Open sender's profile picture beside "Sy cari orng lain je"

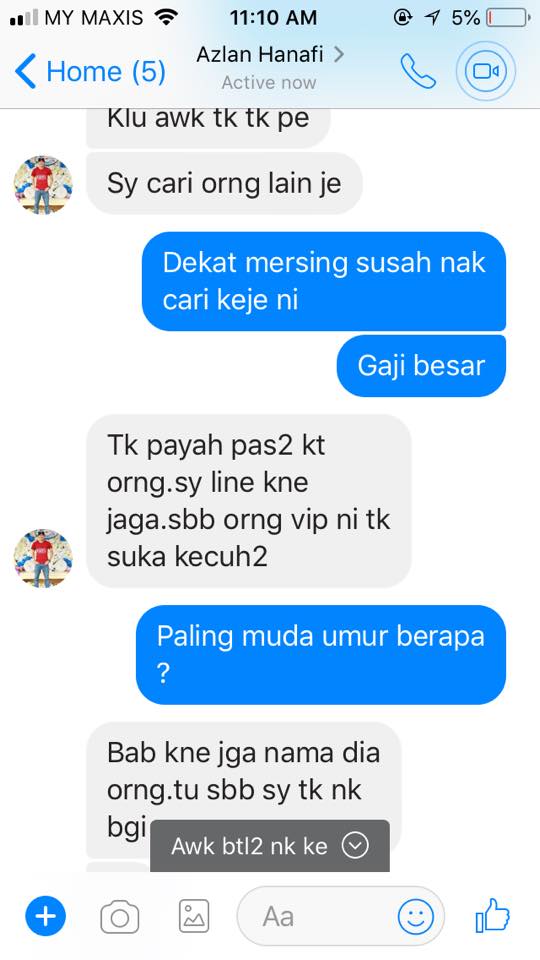click(x=43, y=184)
